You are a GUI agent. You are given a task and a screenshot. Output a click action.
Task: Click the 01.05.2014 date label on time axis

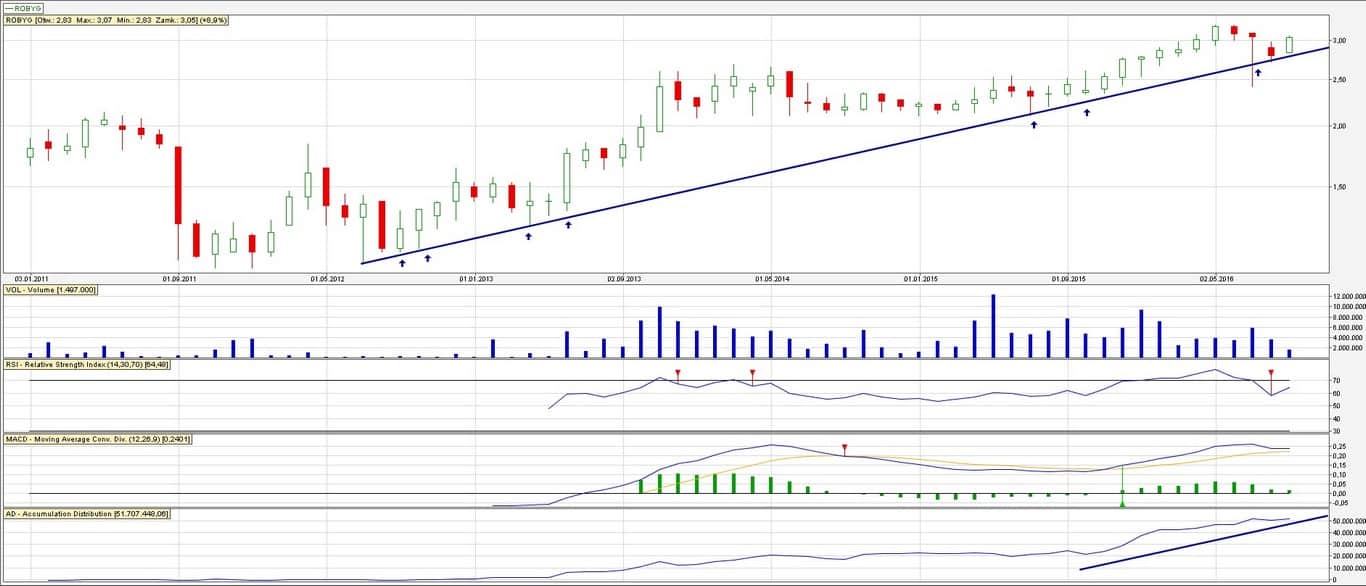tap(772, 278)
